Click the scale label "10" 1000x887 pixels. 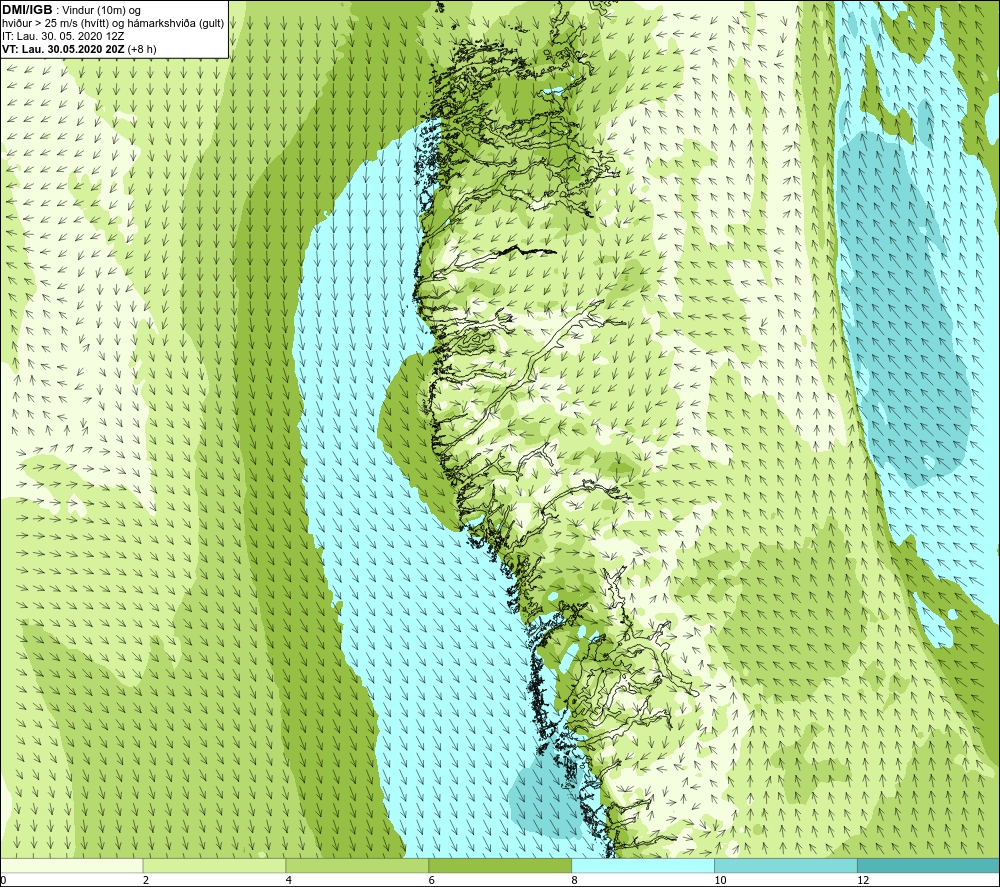[720, 880]
